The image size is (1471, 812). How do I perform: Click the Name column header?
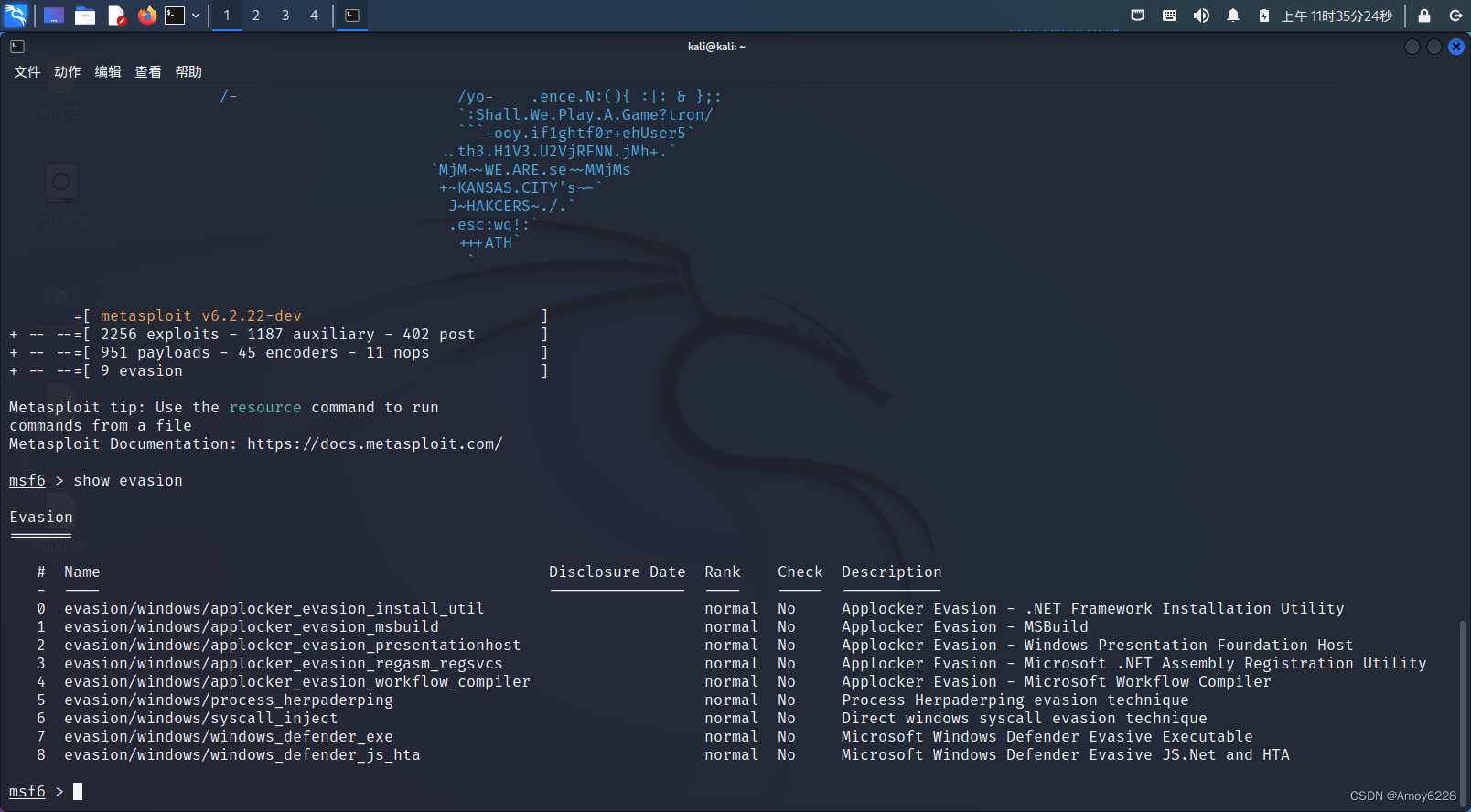pos(82,572)
